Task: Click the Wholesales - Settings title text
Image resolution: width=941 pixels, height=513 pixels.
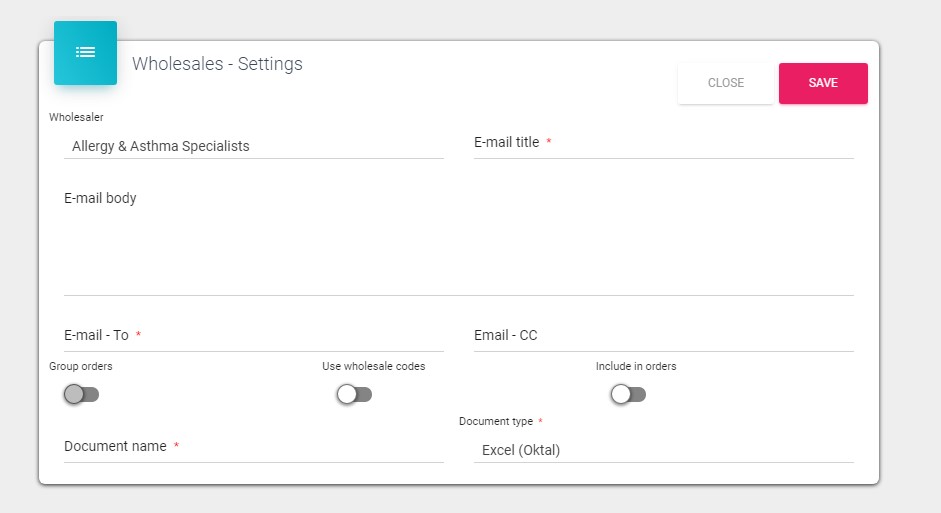Action: [217, 64]
